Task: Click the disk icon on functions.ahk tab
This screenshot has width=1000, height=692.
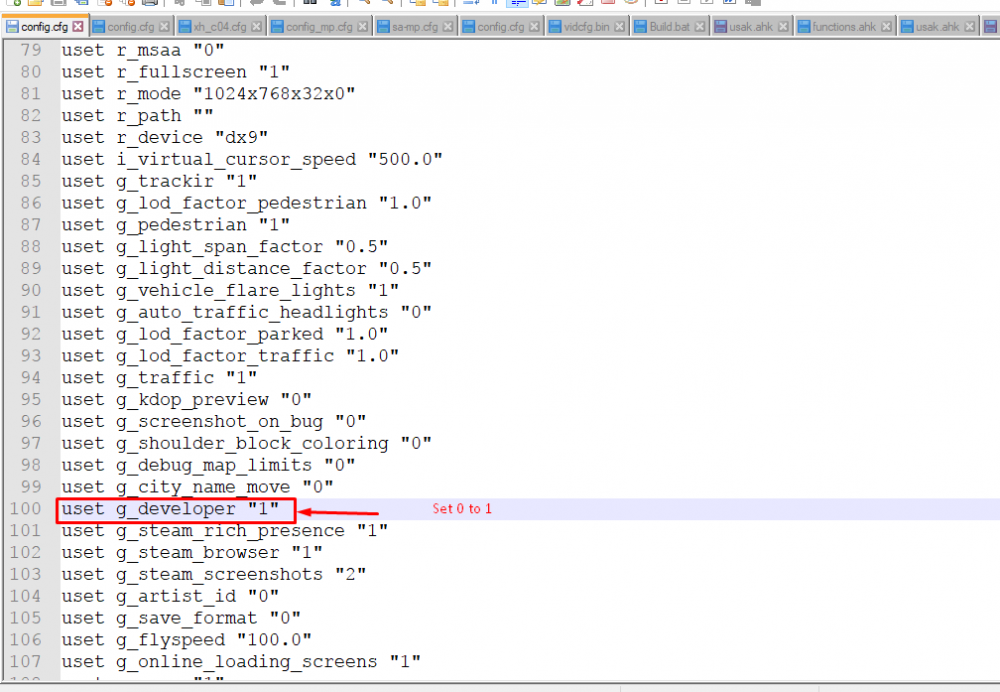Action: click(x=803, y=26)
